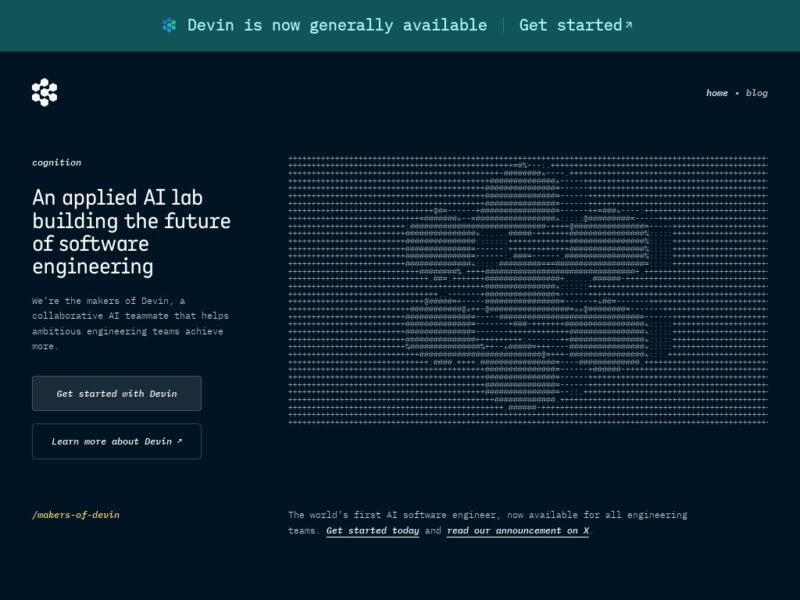The image size is (800, 600).
Task: Click the Devin is now generally available text
Action: (337, 25)
